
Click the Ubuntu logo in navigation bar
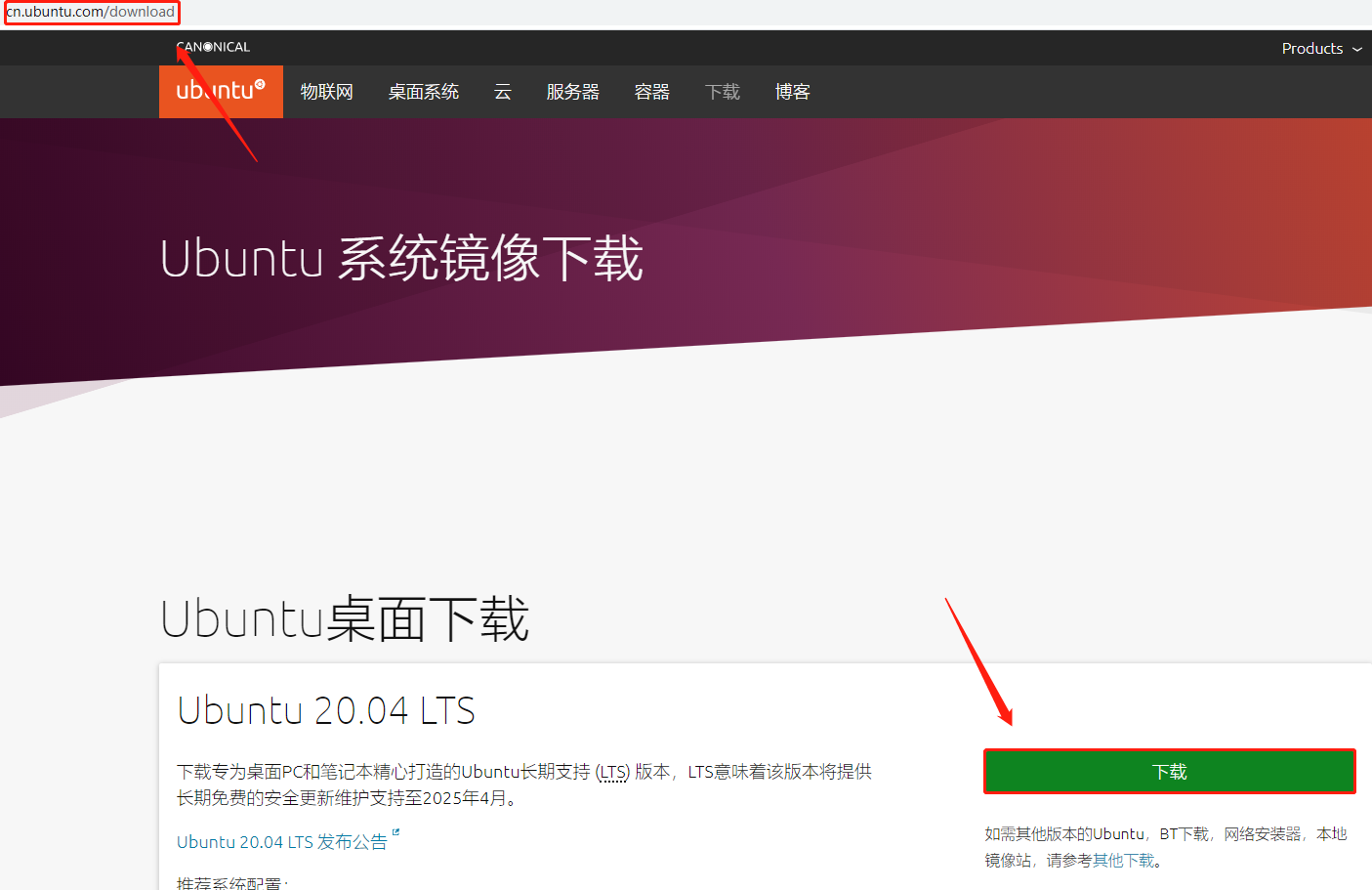point(221,92)
